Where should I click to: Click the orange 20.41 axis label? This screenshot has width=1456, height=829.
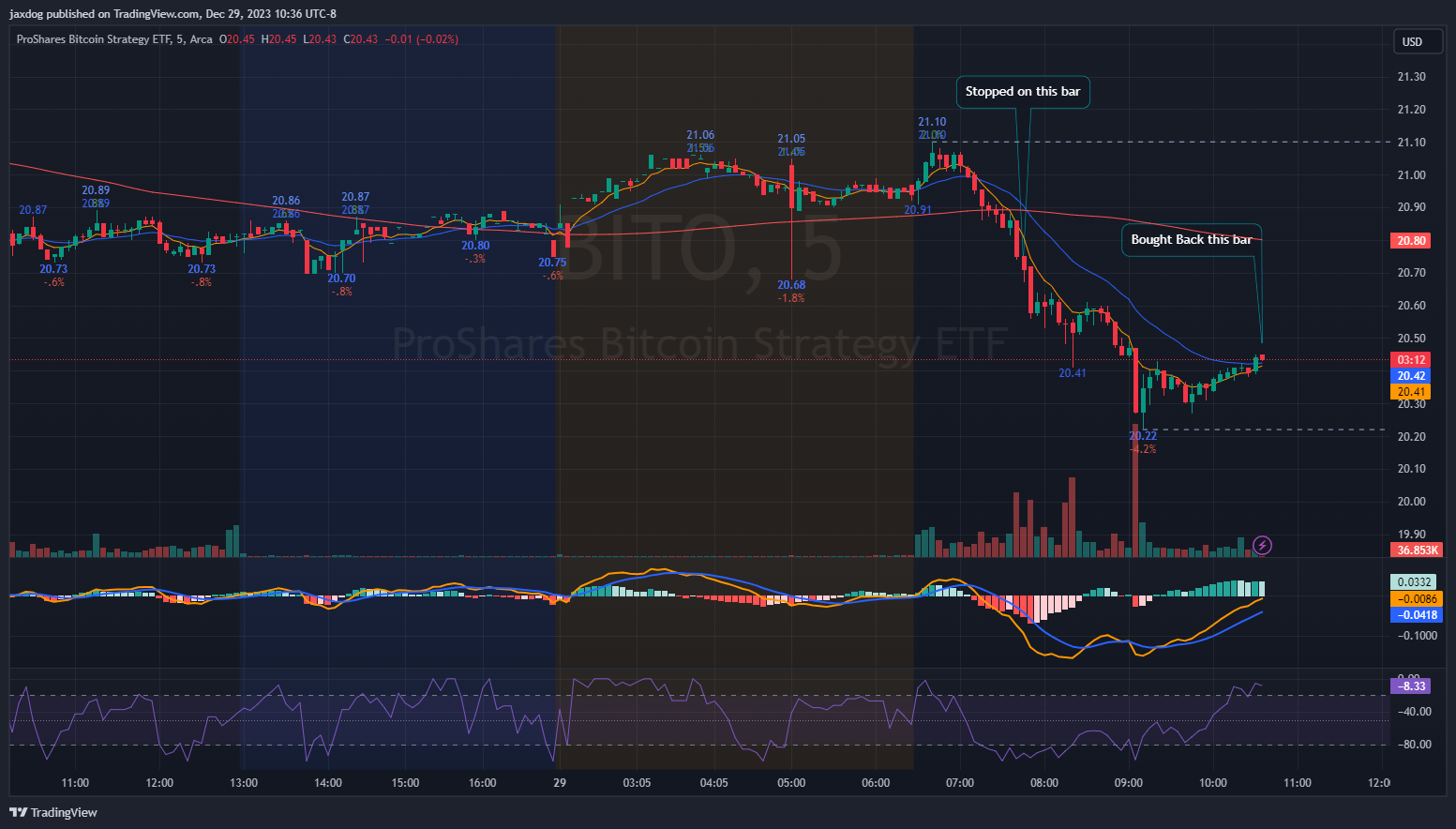1411,392
